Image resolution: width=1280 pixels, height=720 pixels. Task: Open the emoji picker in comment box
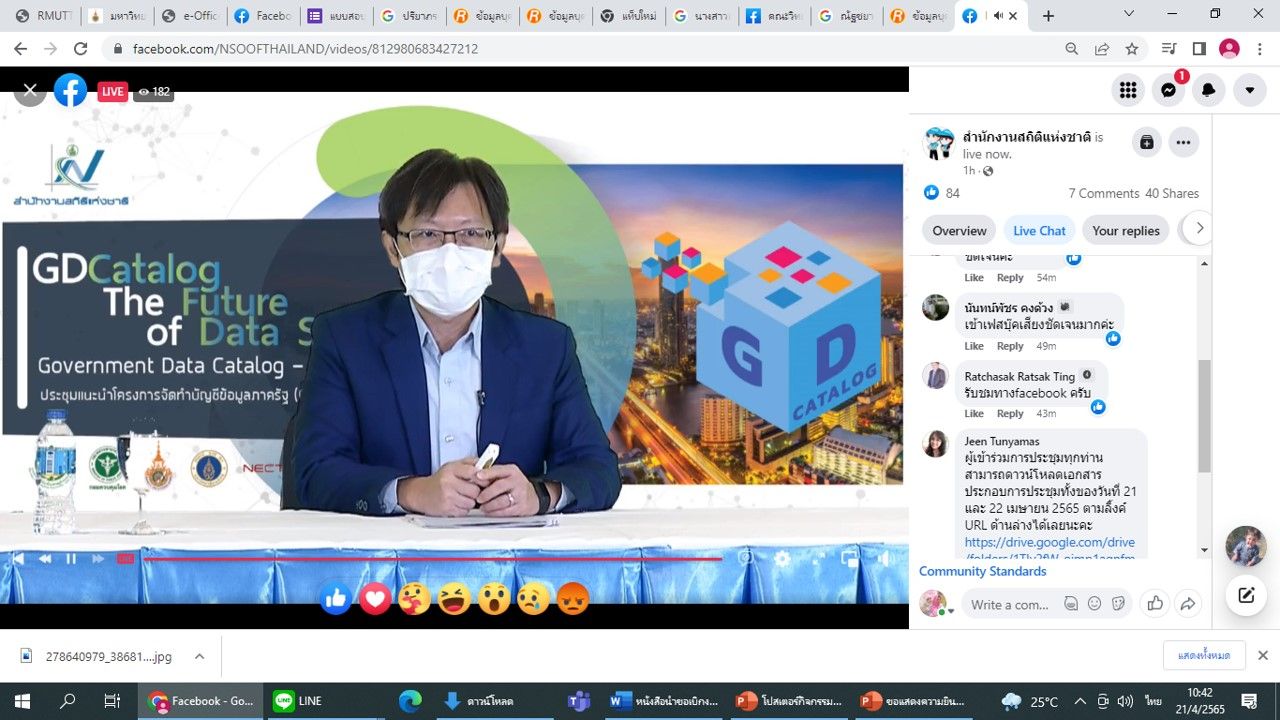[1094, 604]
